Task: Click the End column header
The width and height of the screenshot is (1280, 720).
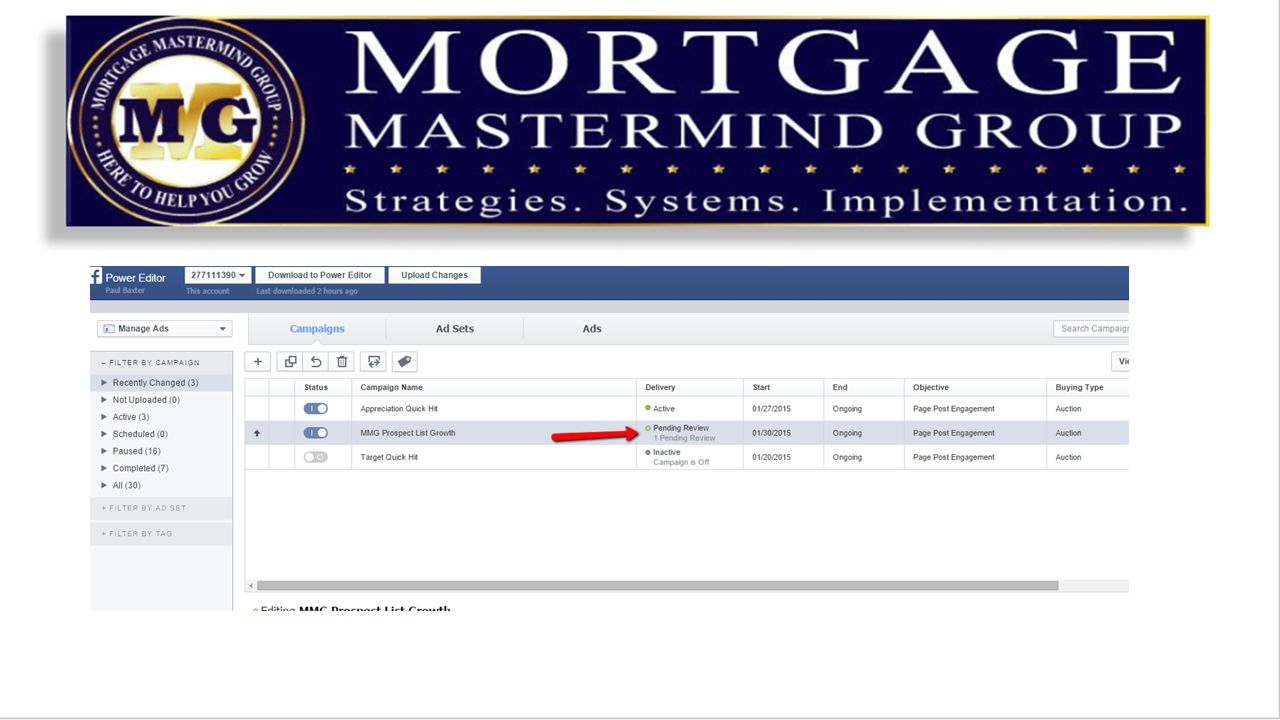Action: click(x=840, y=387)
